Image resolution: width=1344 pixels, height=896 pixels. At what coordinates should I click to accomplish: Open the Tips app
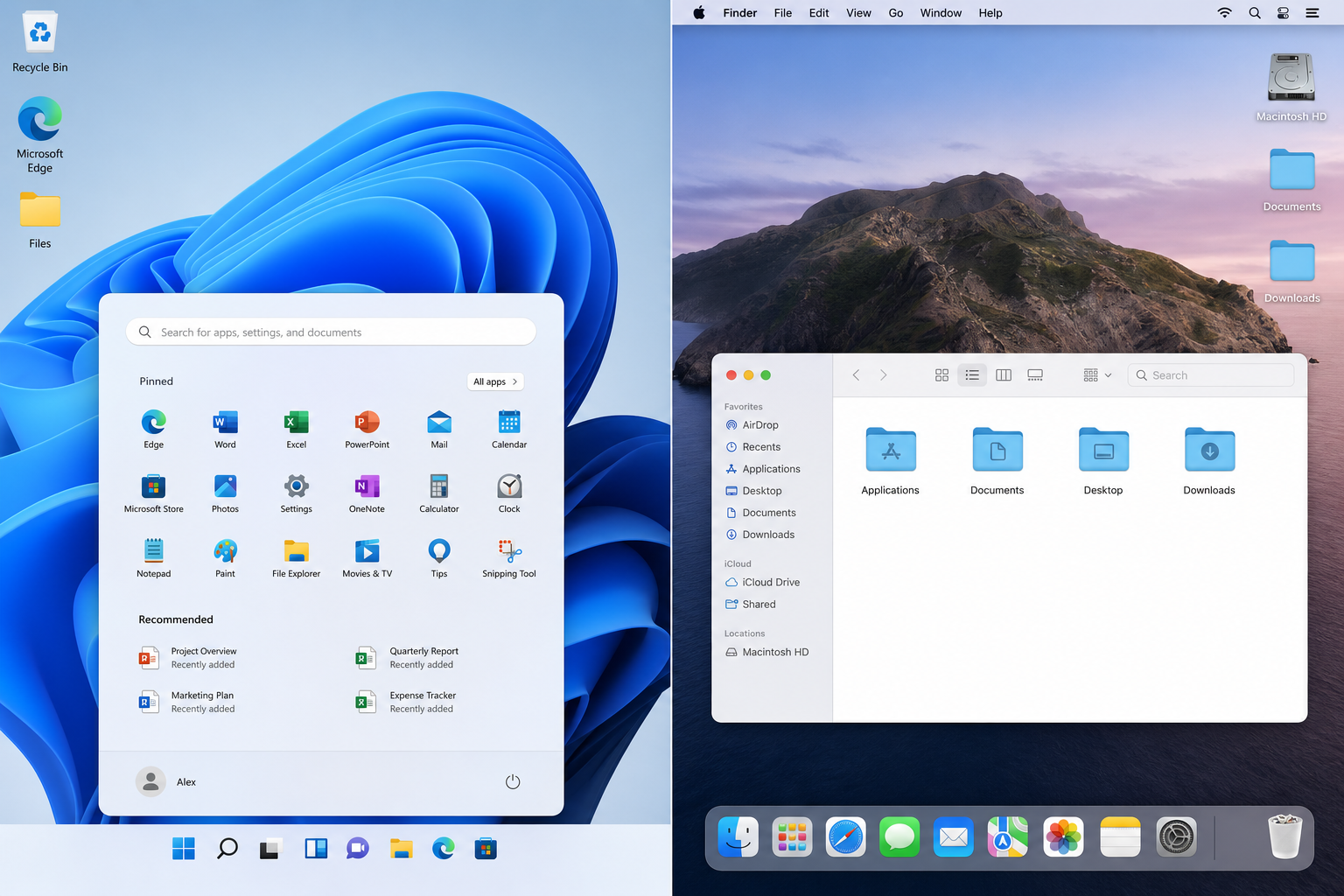(x=439, y=558)
